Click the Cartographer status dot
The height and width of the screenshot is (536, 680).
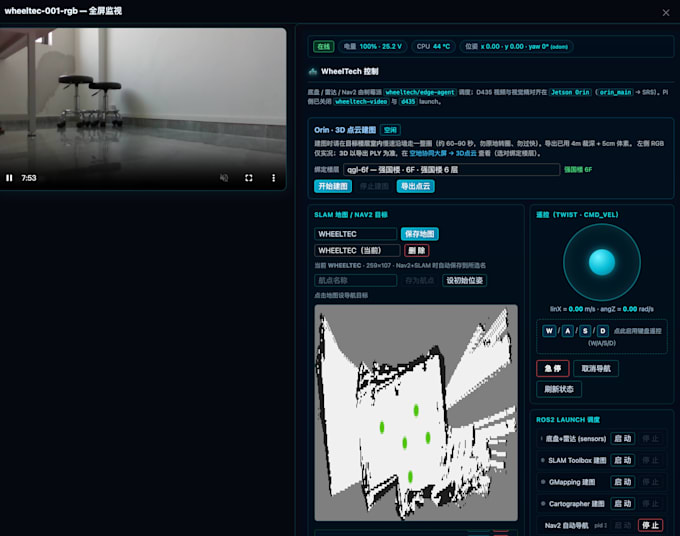pyautogui.click(x=543, y=503)
